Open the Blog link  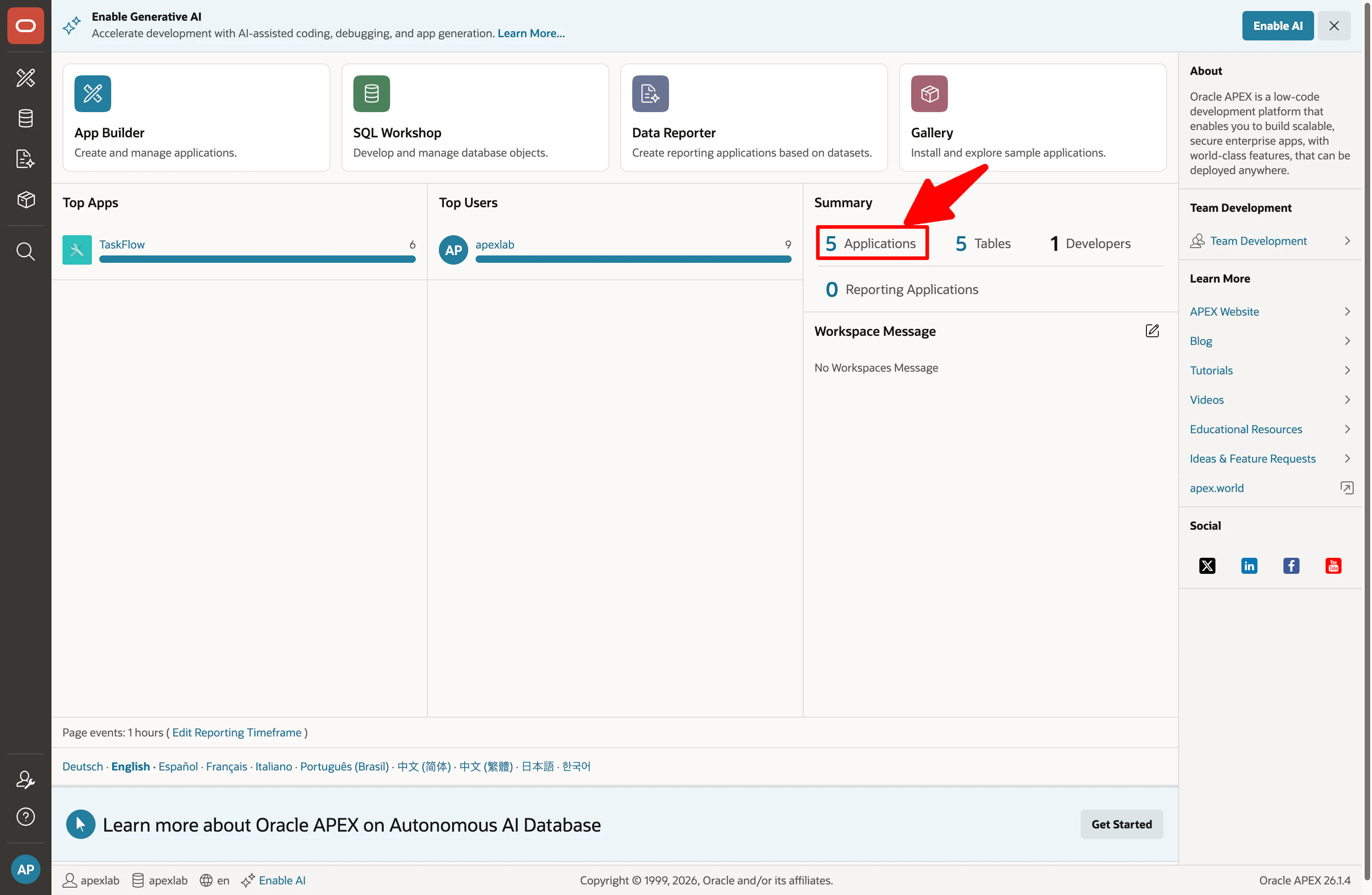1201,340
